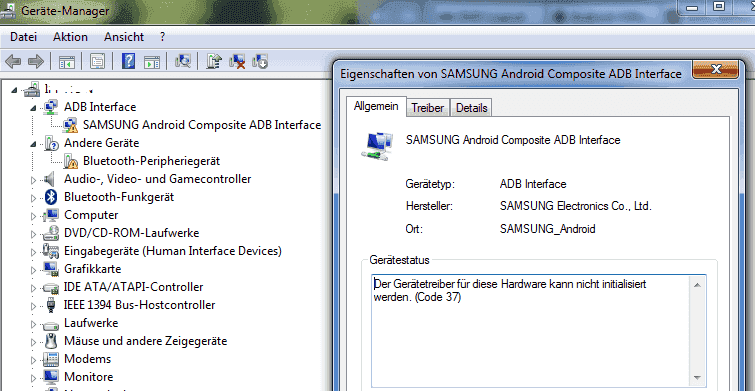This screenshot has height=391, width=755.
Task: Click the Gerätestatus scrollbar down arrow
Action: click(x=697, y=377)
